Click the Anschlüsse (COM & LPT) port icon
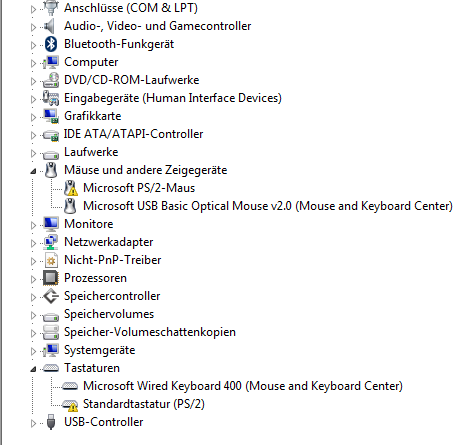Image resolution: width=466 pixels, height=445 pixels. tap(51, 8)
